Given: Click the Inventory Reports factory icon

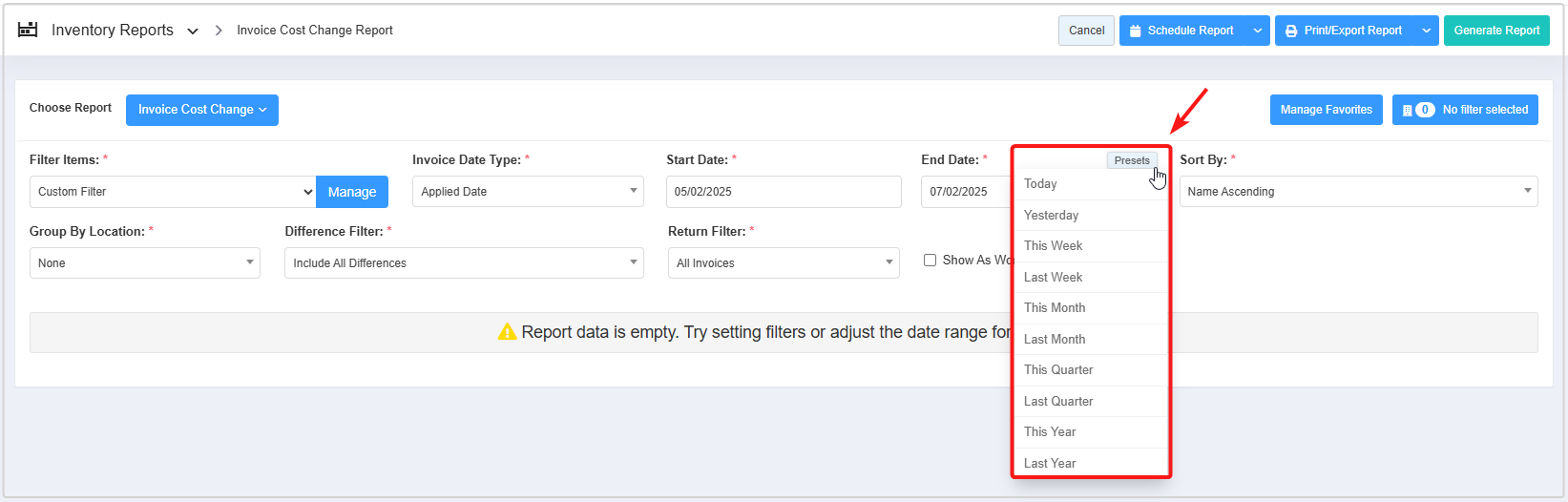Looking at the screenshot, I should [x=28, y=30].
